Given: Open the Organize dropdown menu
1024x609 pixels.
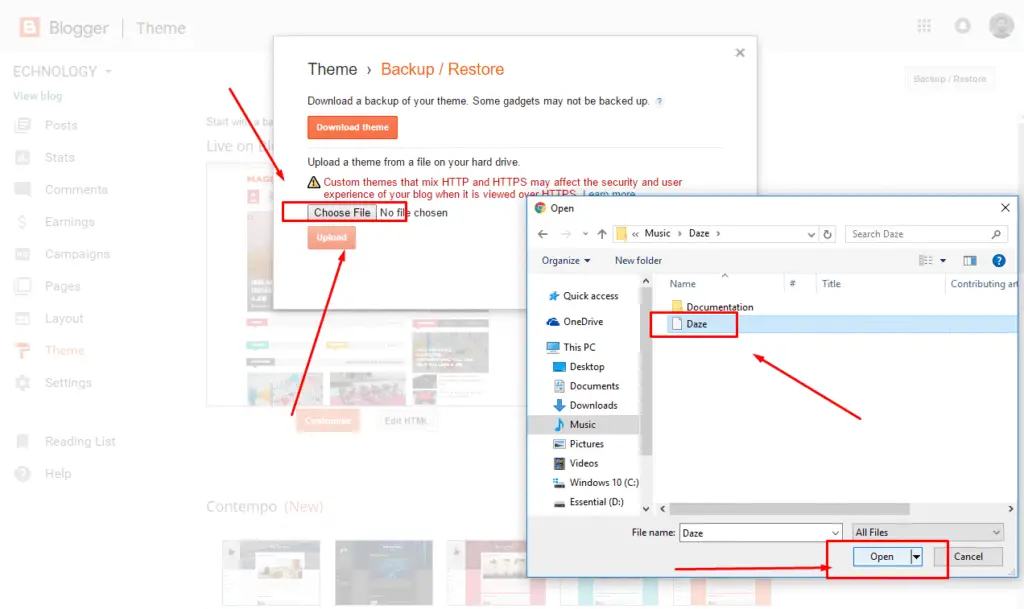Looking at the screenshot, I should (566, 260).
